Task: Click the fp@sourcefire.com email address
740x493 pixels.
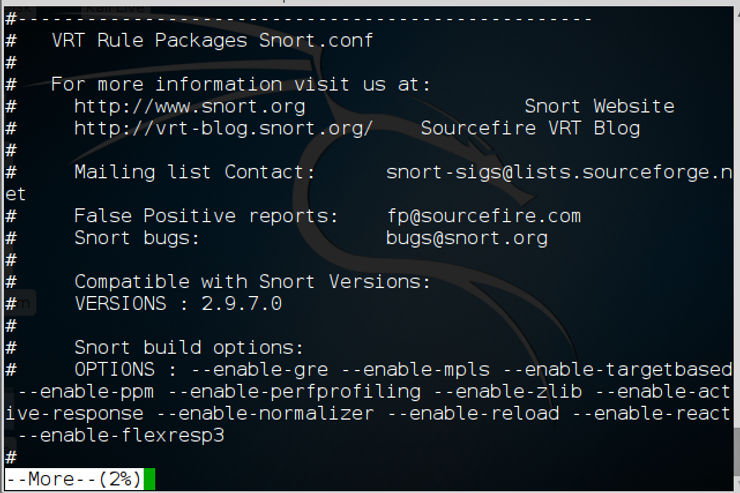Action: [x=484, y=216]
